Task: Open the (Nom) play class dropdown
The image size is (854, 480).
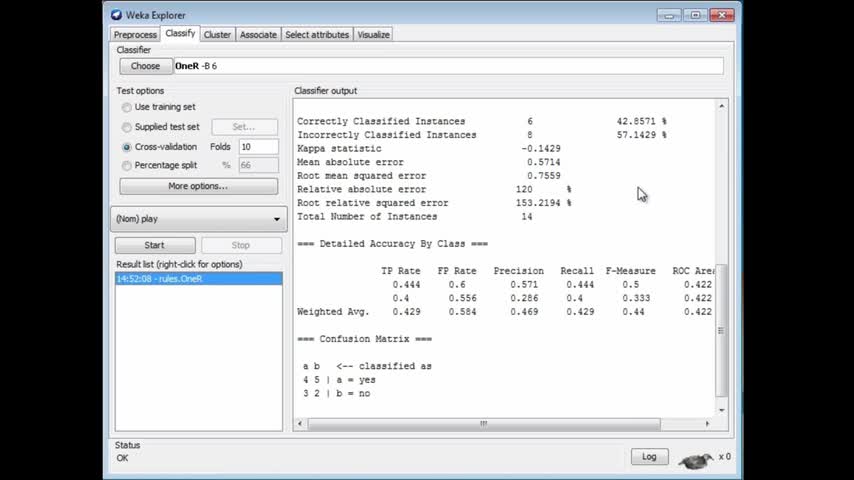Action: [x=198, y=218]
